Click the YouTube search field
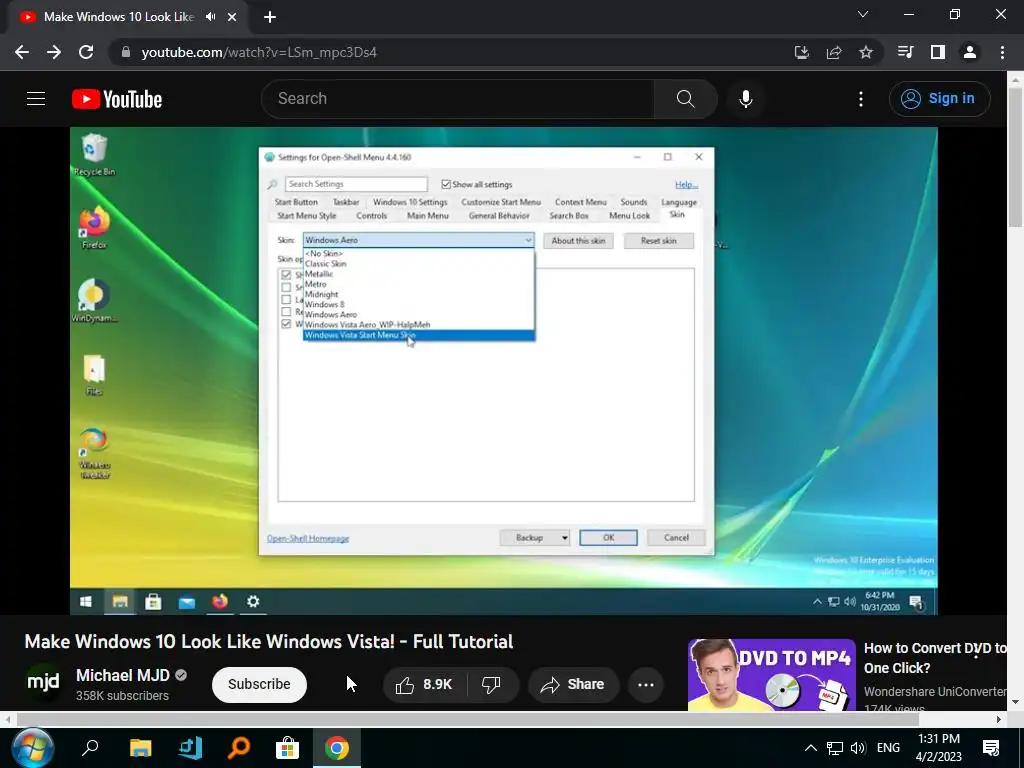This screenshot has height=768, width=1024. tap(457, 99)
